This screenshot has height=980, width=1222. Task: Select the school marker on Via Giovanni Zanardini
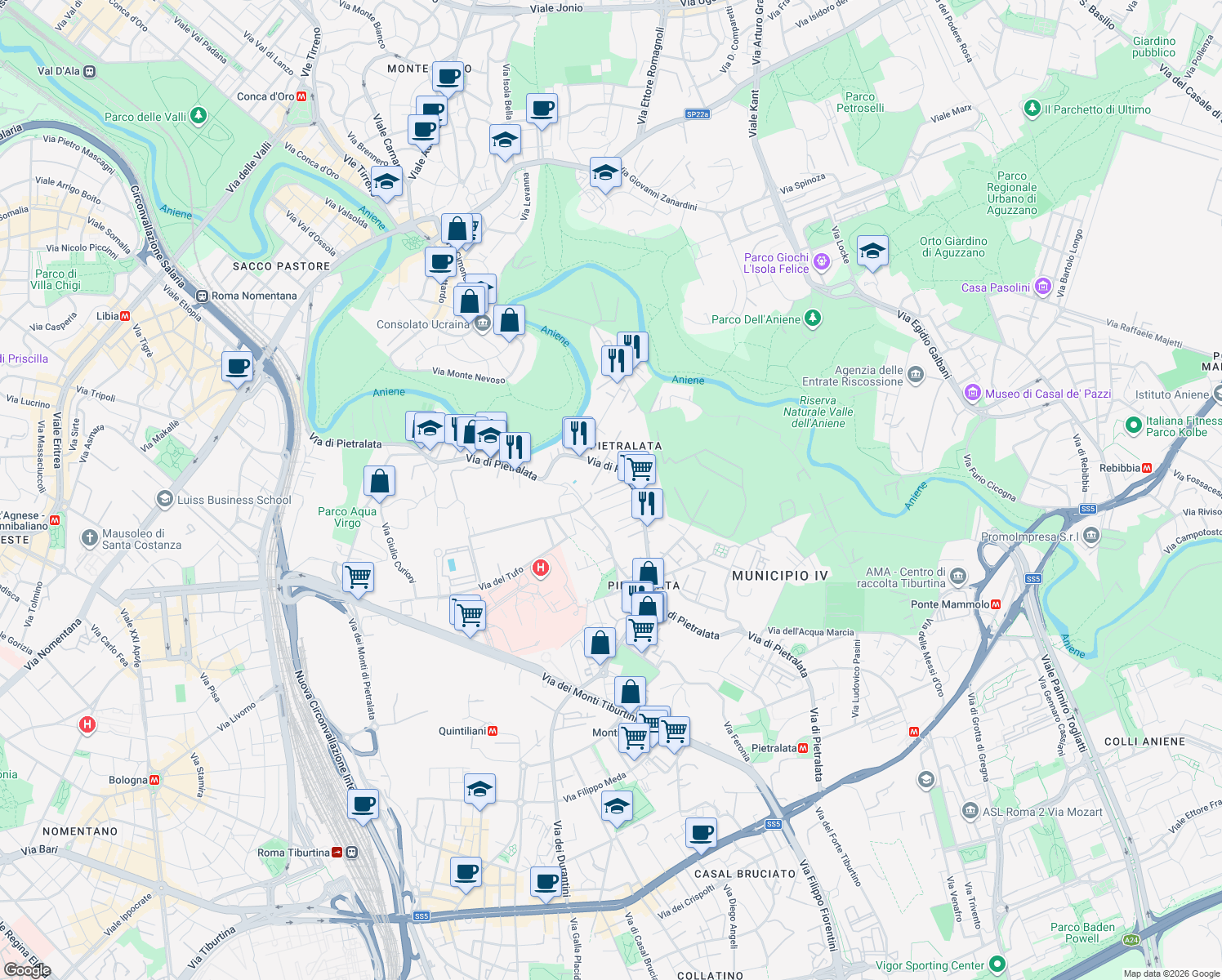click(604, 173)
